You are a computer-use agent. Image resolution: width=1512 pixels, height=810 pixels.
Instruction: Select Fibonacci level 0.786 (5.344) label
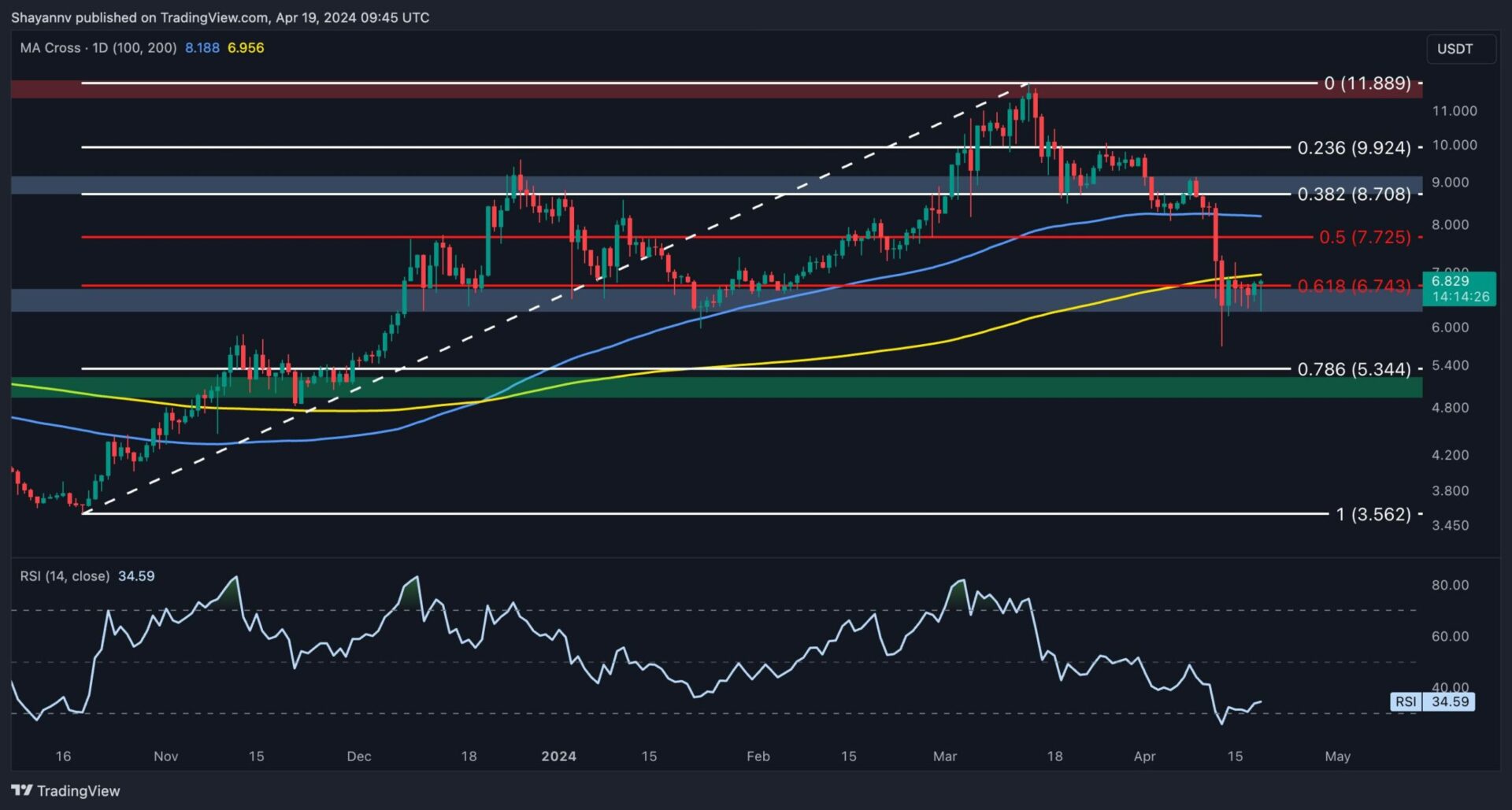point(1354,368)
